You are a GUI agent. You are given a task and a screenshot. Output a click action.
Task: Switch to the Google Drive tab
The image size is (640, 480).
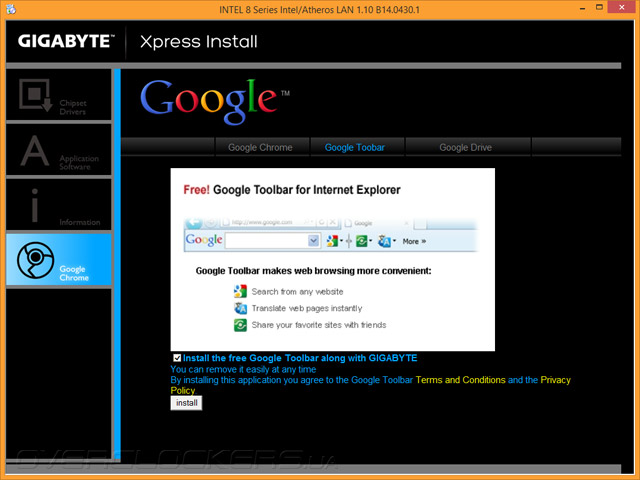click(x=465, y=147)
